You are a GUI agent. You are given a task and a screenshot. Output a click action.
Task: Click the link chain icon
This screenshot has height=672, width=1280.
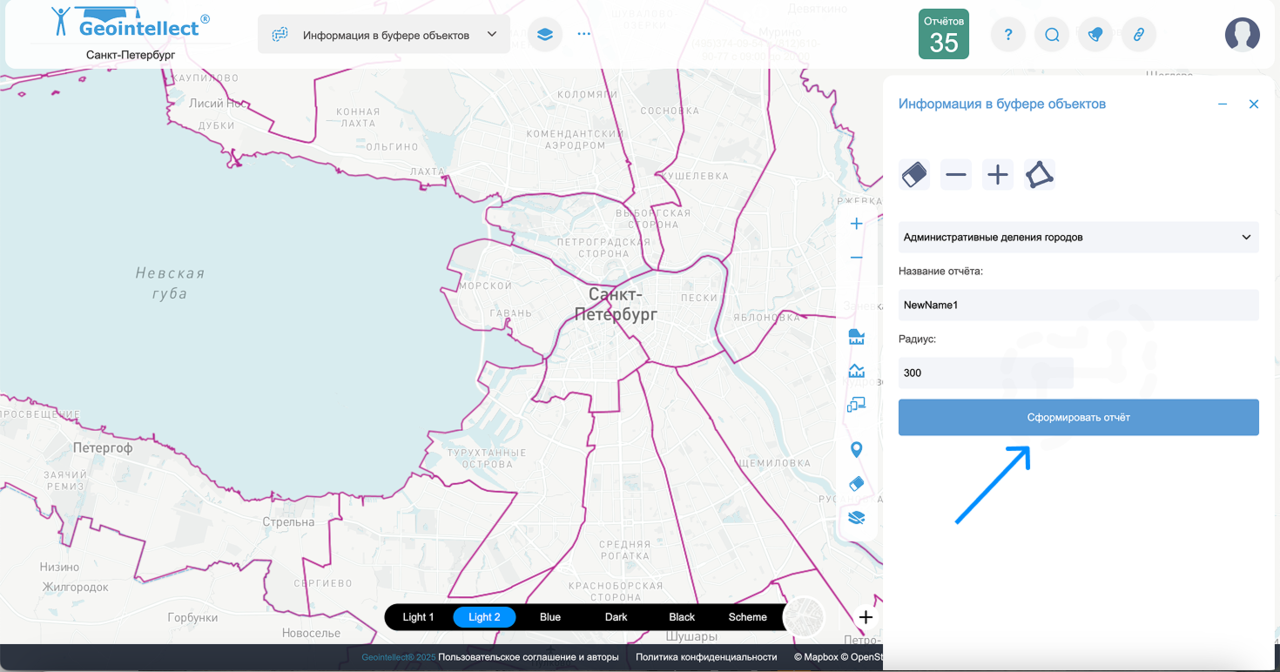click(1138, 35)
